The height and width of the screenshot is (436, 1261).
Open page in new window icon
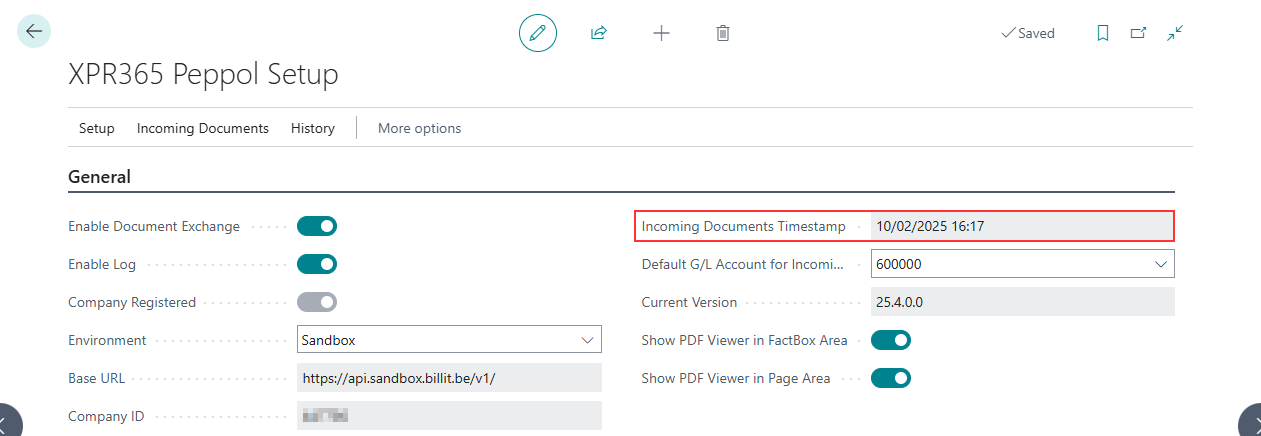pyautogui.click(x=1138, y=33)
